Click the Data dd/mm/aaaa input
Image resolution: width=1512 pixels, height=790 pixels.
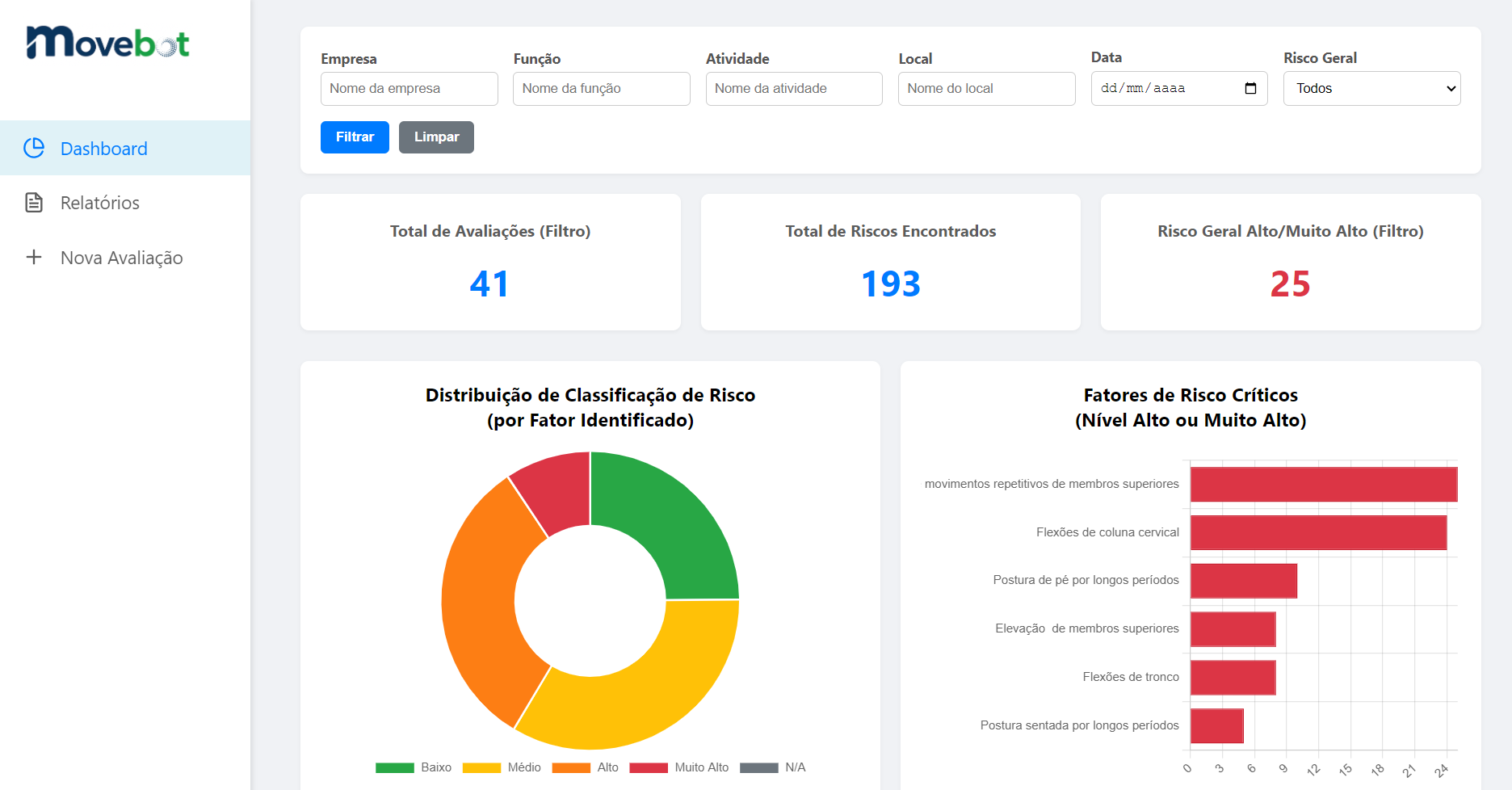pyautogui.click(x=1179, y=88)
